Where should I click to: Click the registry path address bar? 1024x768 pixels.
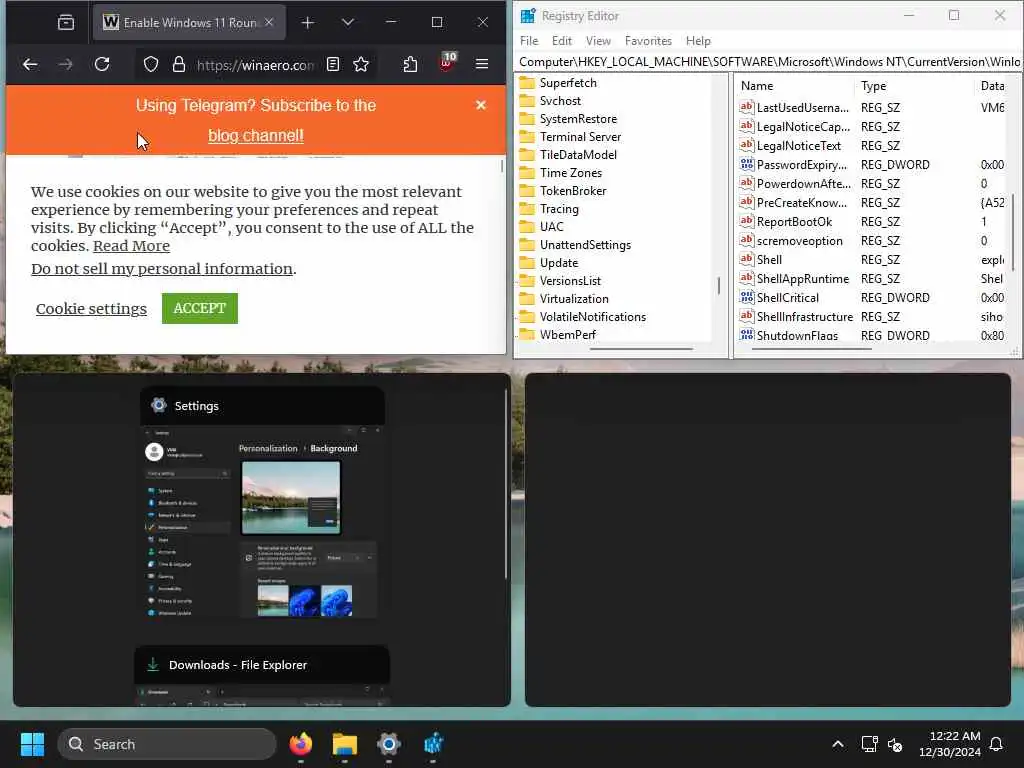tap(768, 62)
